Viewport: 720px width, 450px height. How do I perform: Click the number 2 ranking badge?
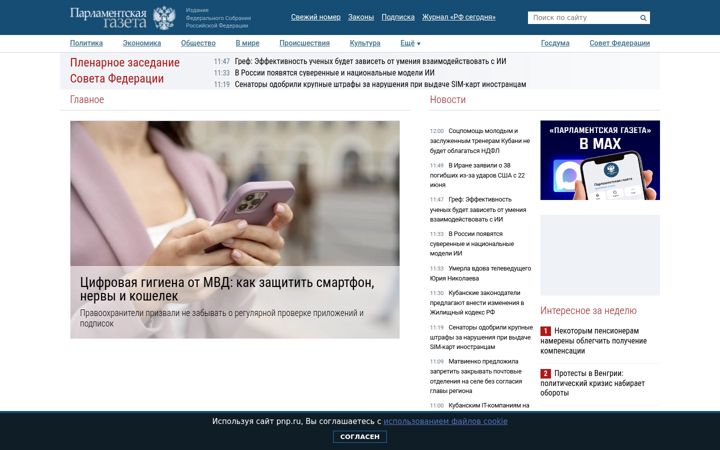pos(546,373)
